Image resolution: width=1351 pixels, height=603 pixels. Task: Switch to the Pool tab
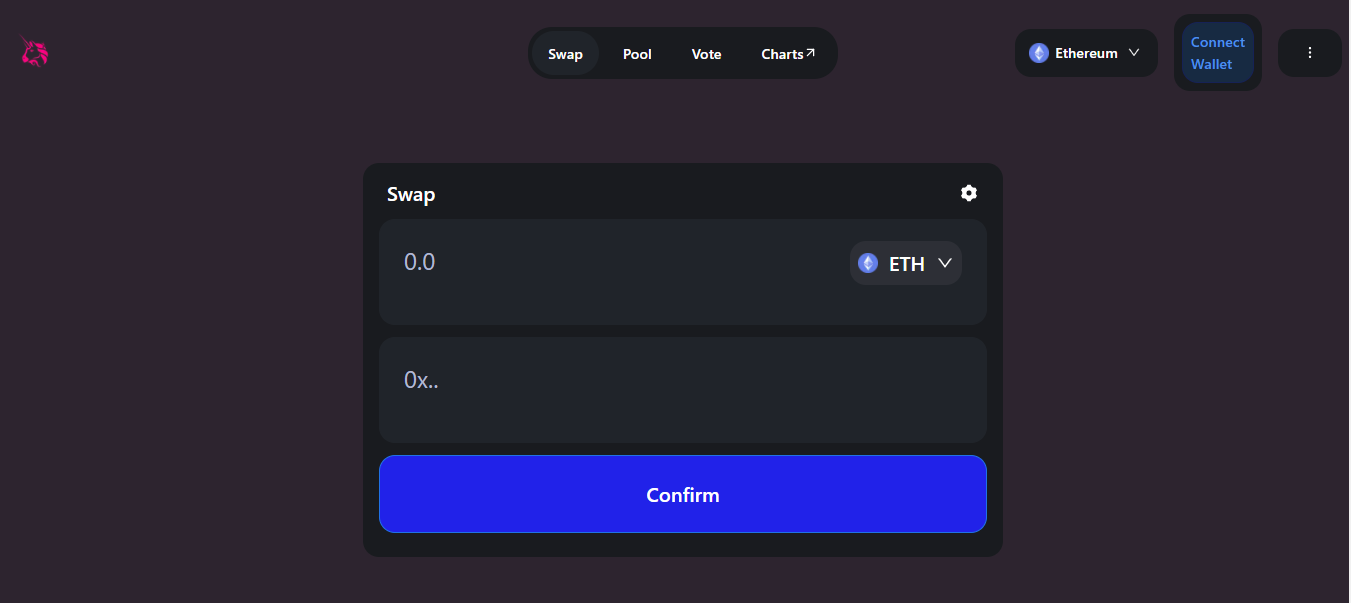click(637, 54)
